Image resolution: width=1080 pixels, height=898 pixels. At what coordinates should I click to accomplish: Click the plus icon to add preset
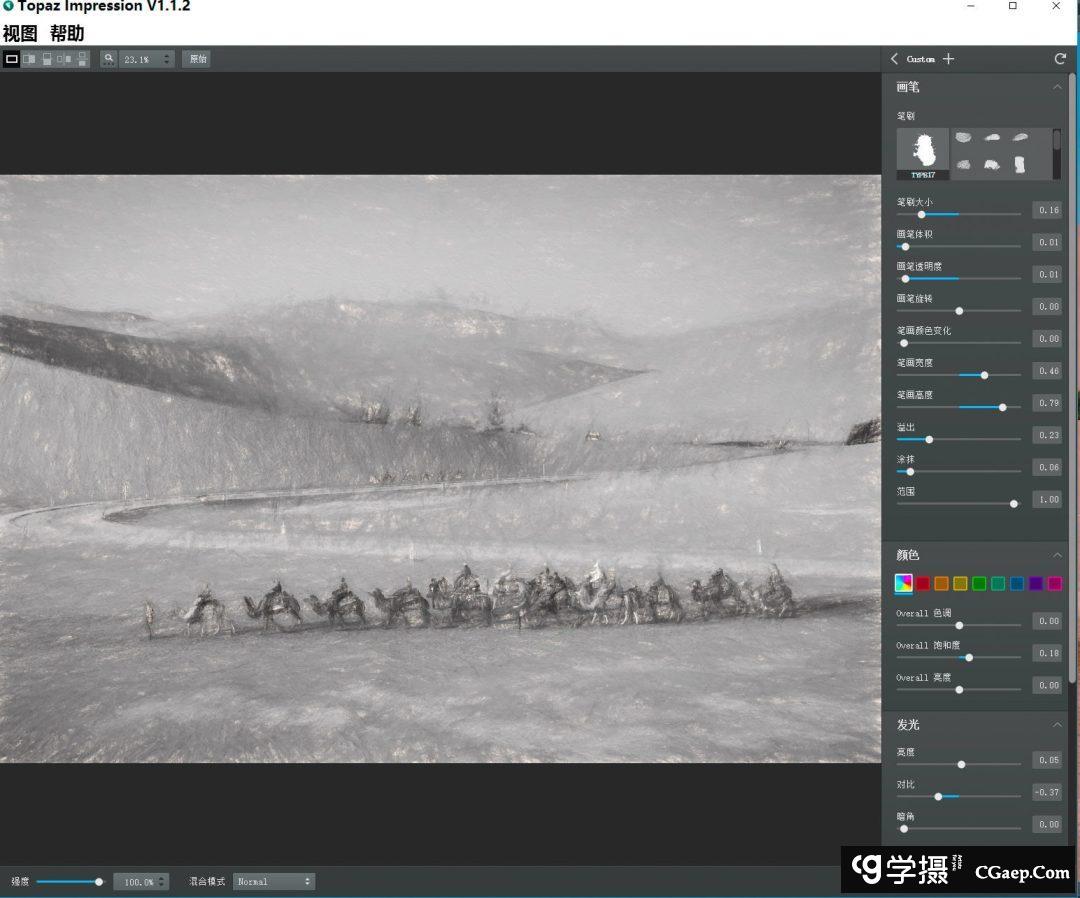(948, 59)
